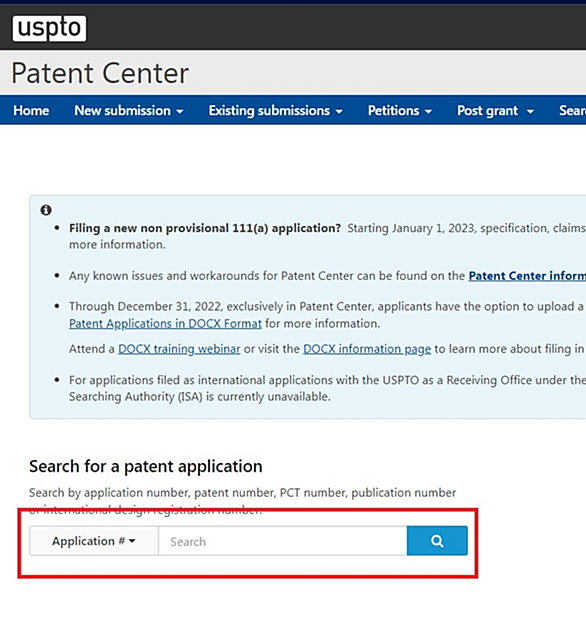Image resolution: width=586 pixels, height=619 pixels.
Task: Expand the Existing submissions dropdown
Action: click(275, 111)
